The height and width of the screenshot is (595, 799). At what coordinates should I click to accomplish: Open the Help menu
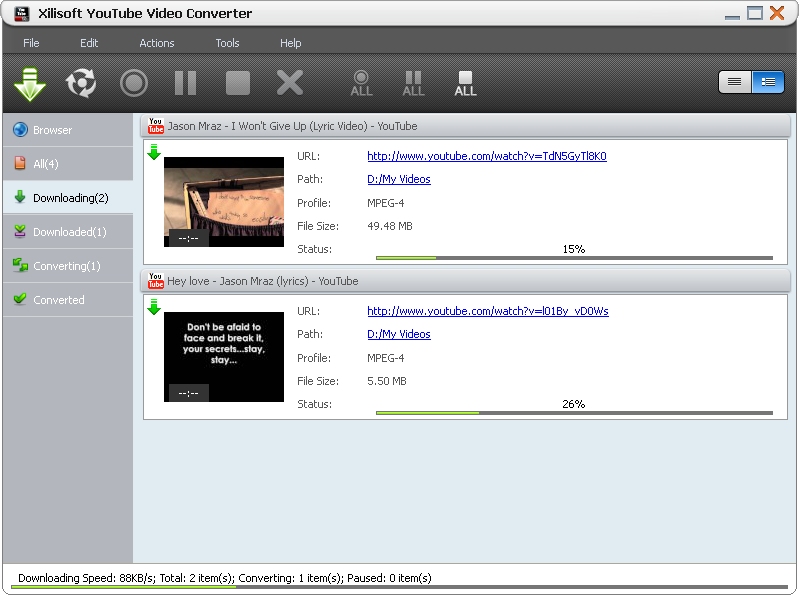pos(290,43)
